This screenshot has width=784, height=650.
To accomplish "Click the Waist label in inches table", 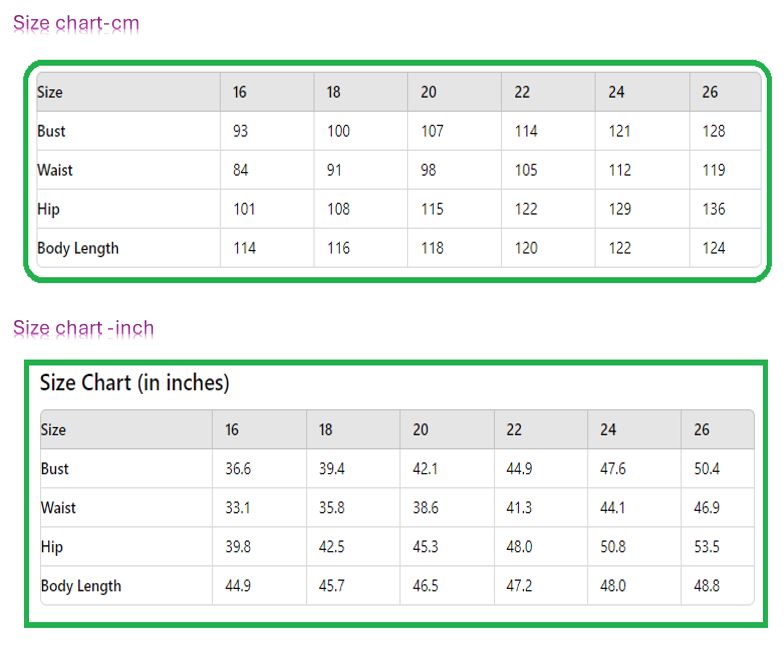I will (58, 508).
